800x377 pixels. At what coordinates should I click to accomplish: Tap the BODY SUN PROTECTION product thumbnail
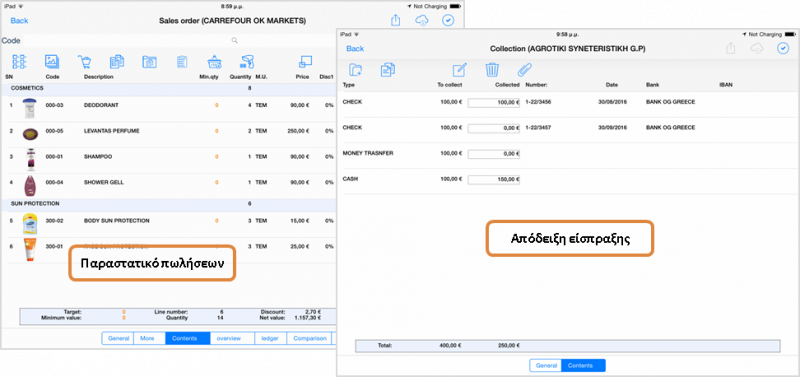coord(30,224)
